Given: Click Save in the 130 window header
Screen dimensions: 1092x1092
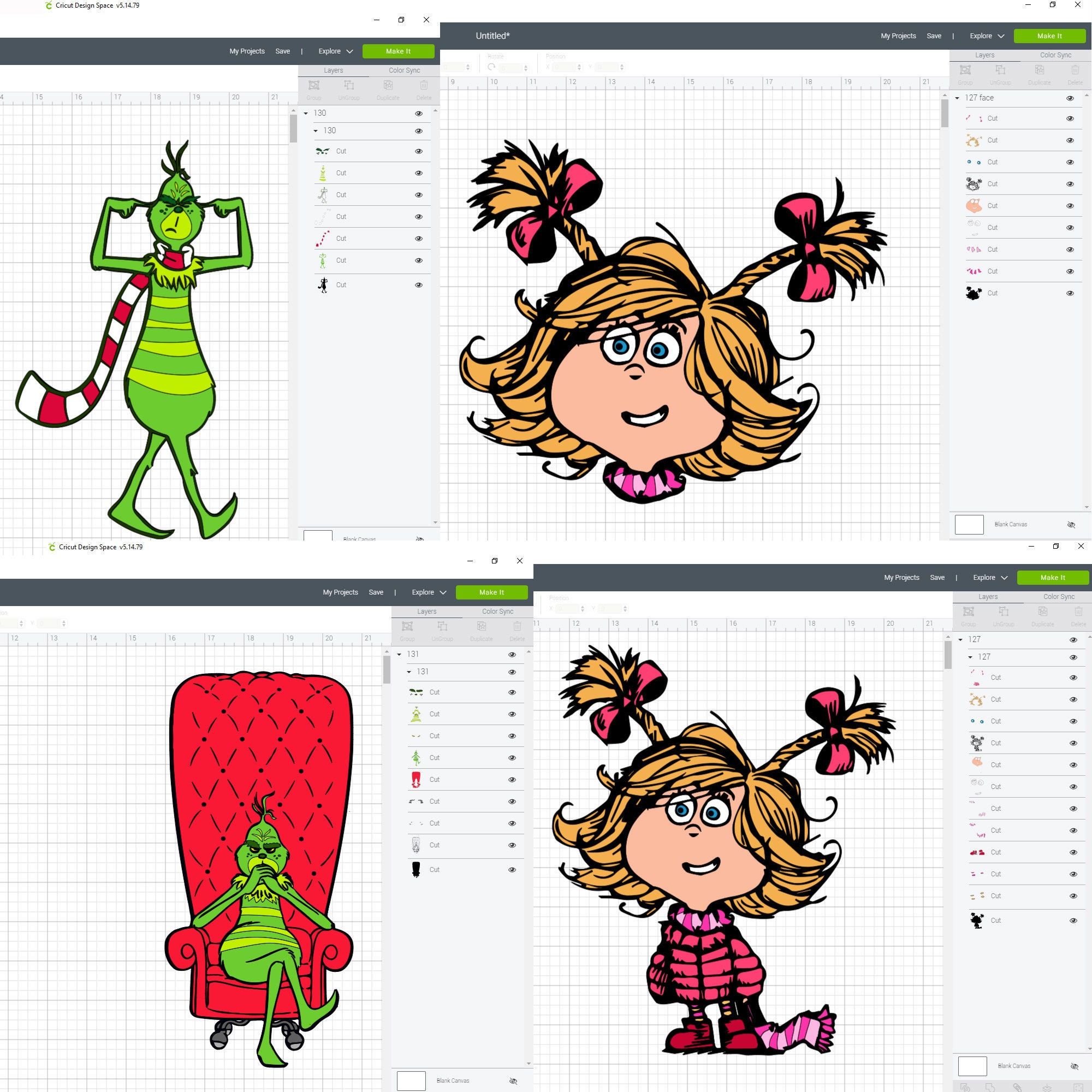Looking at the screenshot, I should pyautogui.click(x=283, y=51).
